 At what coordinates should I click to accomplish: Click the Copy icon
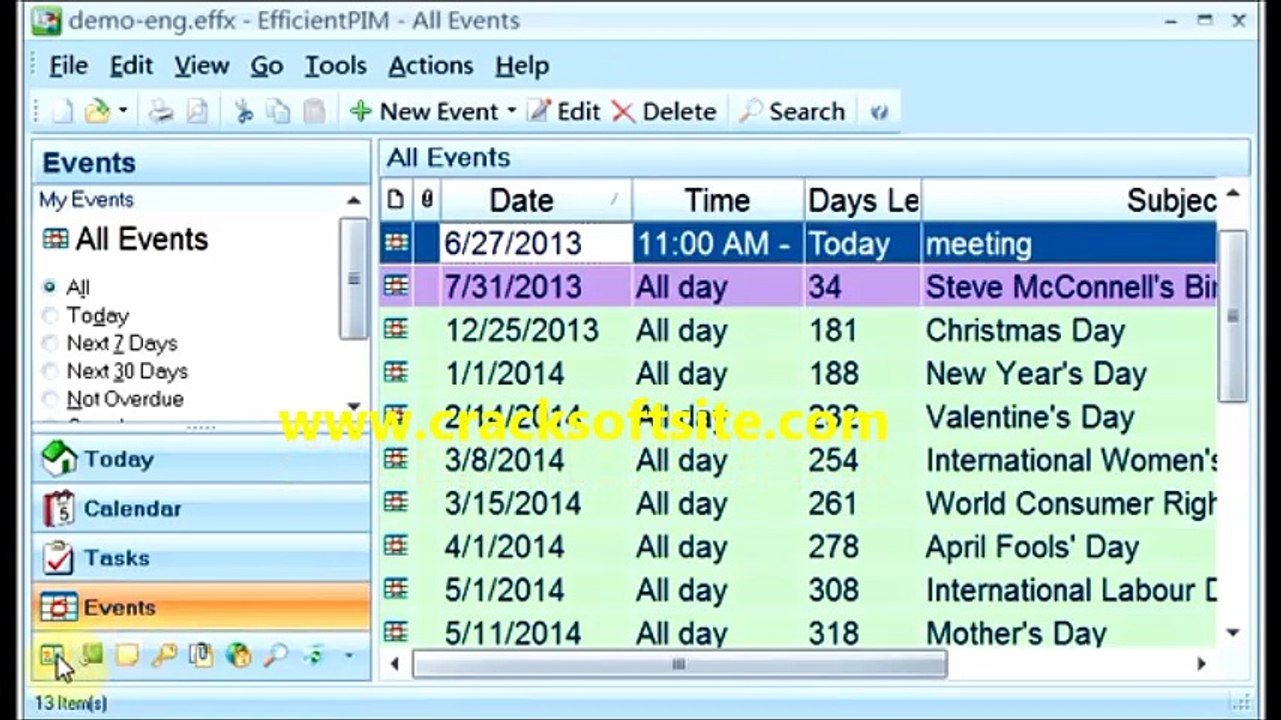(x=278, y=111)
